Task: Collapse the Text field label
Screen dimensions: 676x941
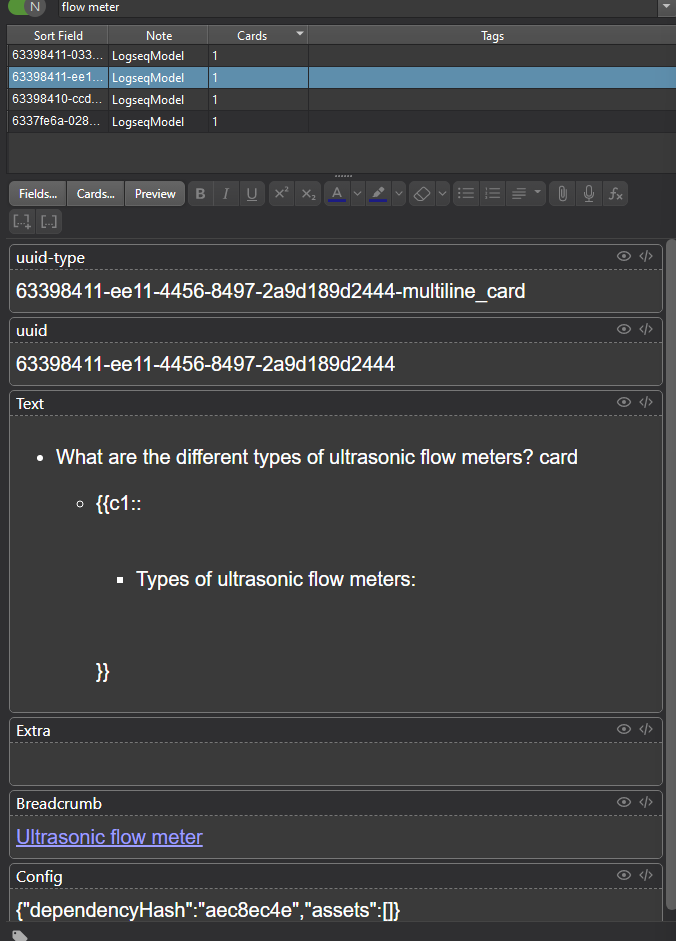Action: click(30, 404)
